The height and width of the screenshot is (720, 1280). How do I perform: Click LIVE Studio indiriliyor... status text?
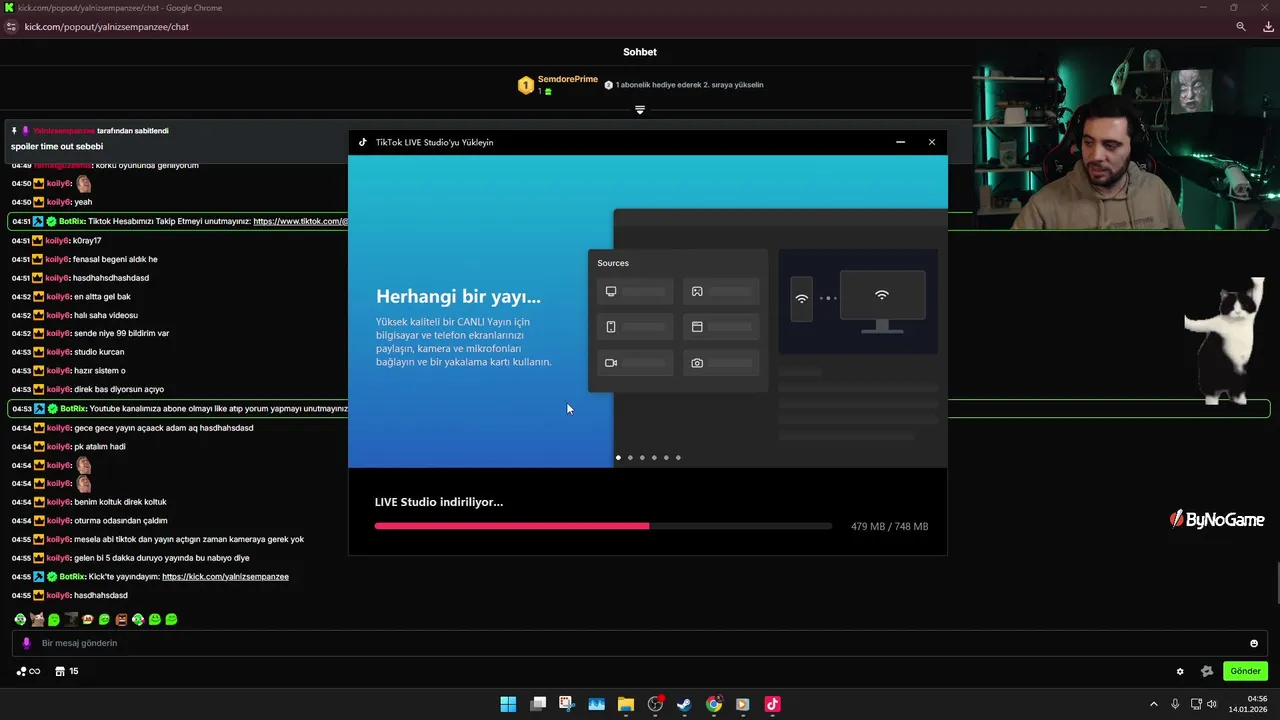pos(439,502)
